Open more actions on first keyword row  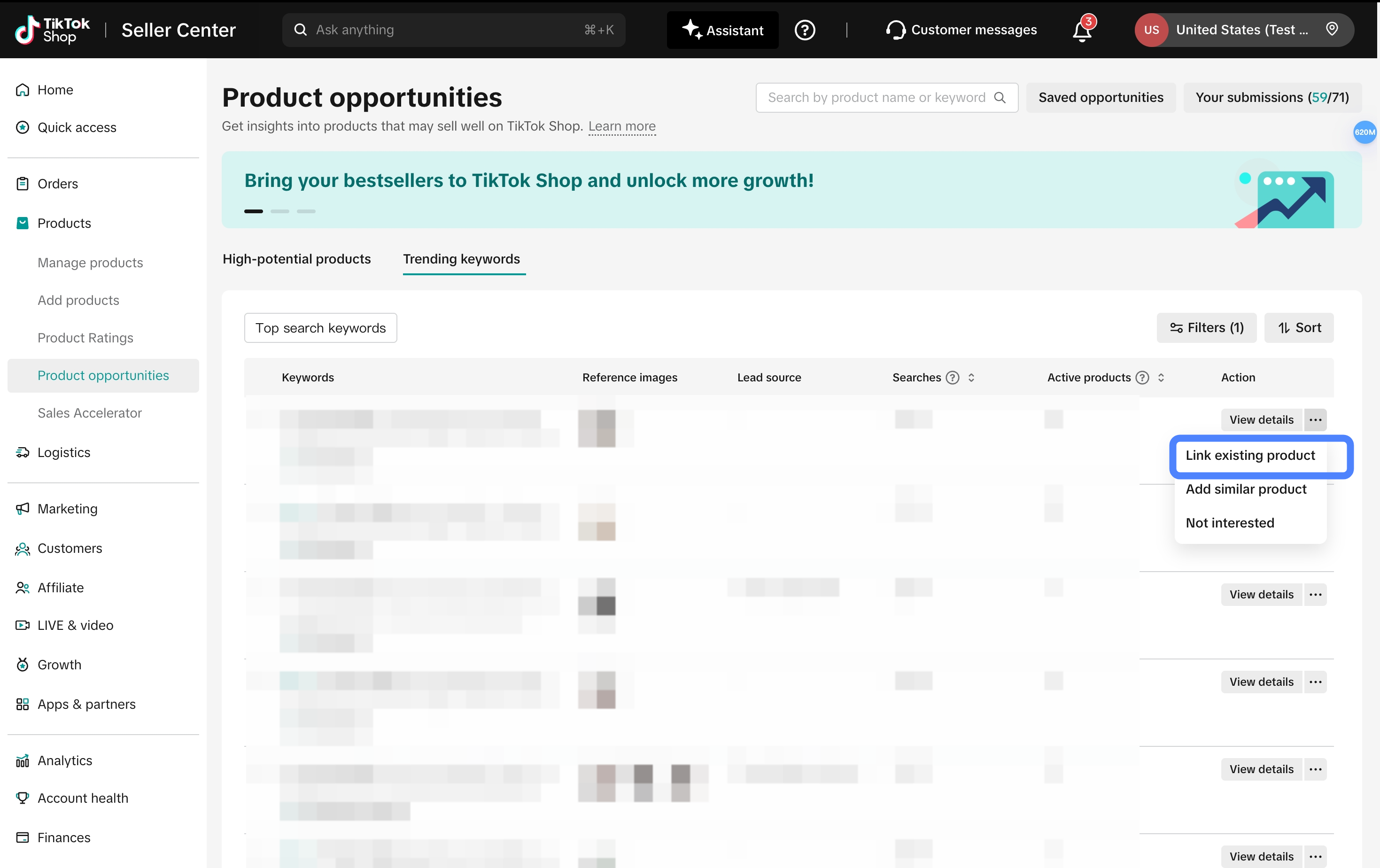click(1315, 420)
